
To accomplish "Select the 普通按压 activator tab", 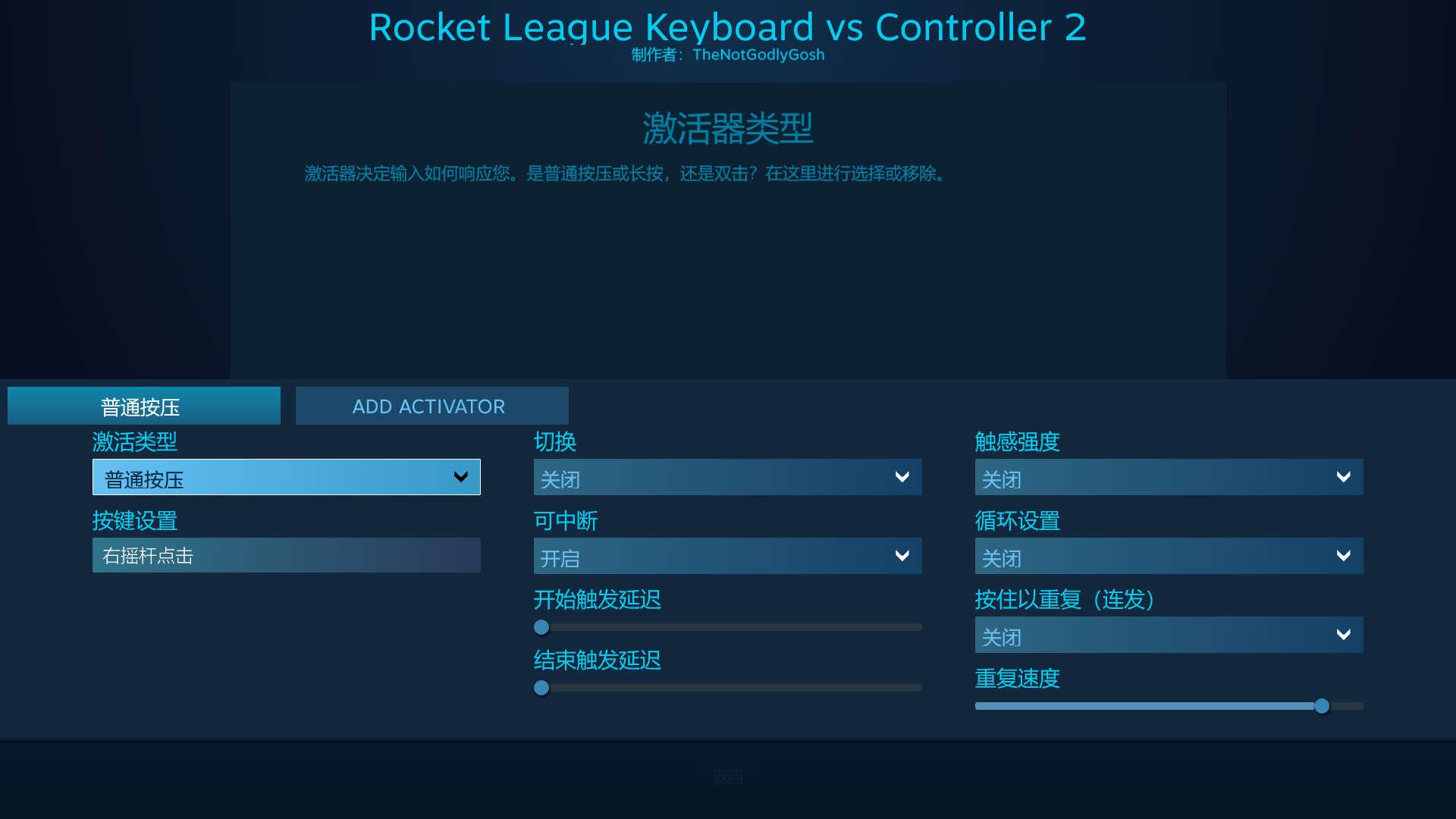I will [x=144, y=406].
